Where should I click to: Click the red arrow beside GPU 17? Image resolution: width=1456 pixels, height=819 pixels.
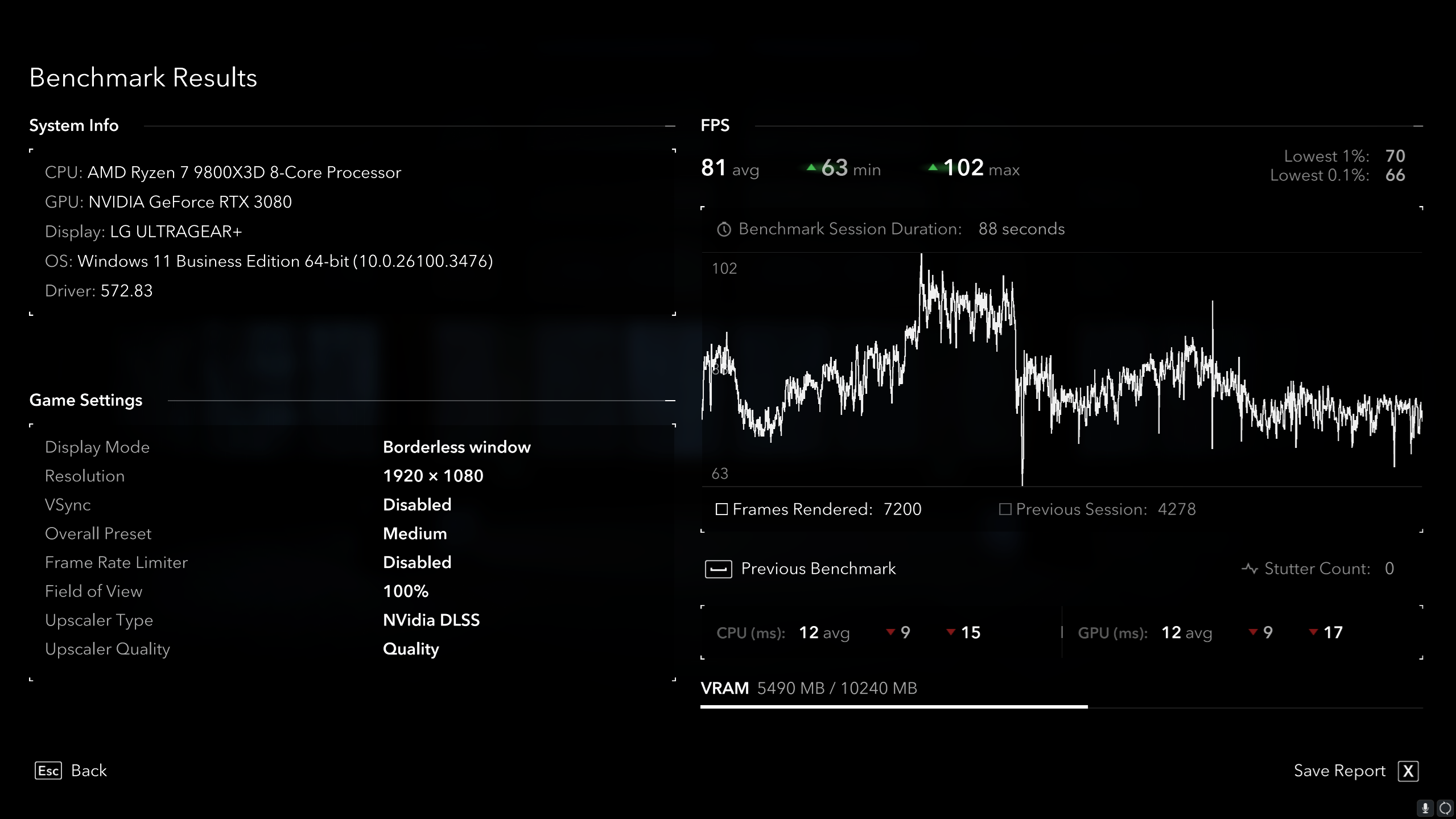tap(1313, 632)
